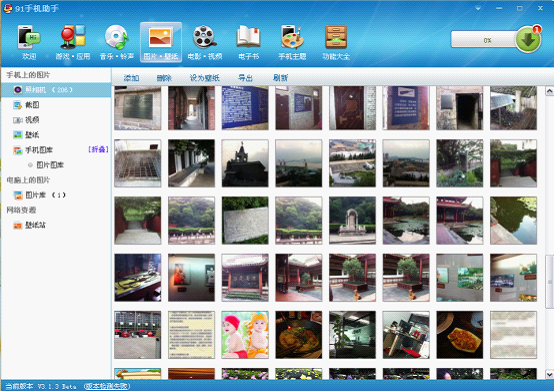The height and width of the screenshot is (391, 554).
Task: Click scrollbar up arrow in gallery
Action: 549,91
